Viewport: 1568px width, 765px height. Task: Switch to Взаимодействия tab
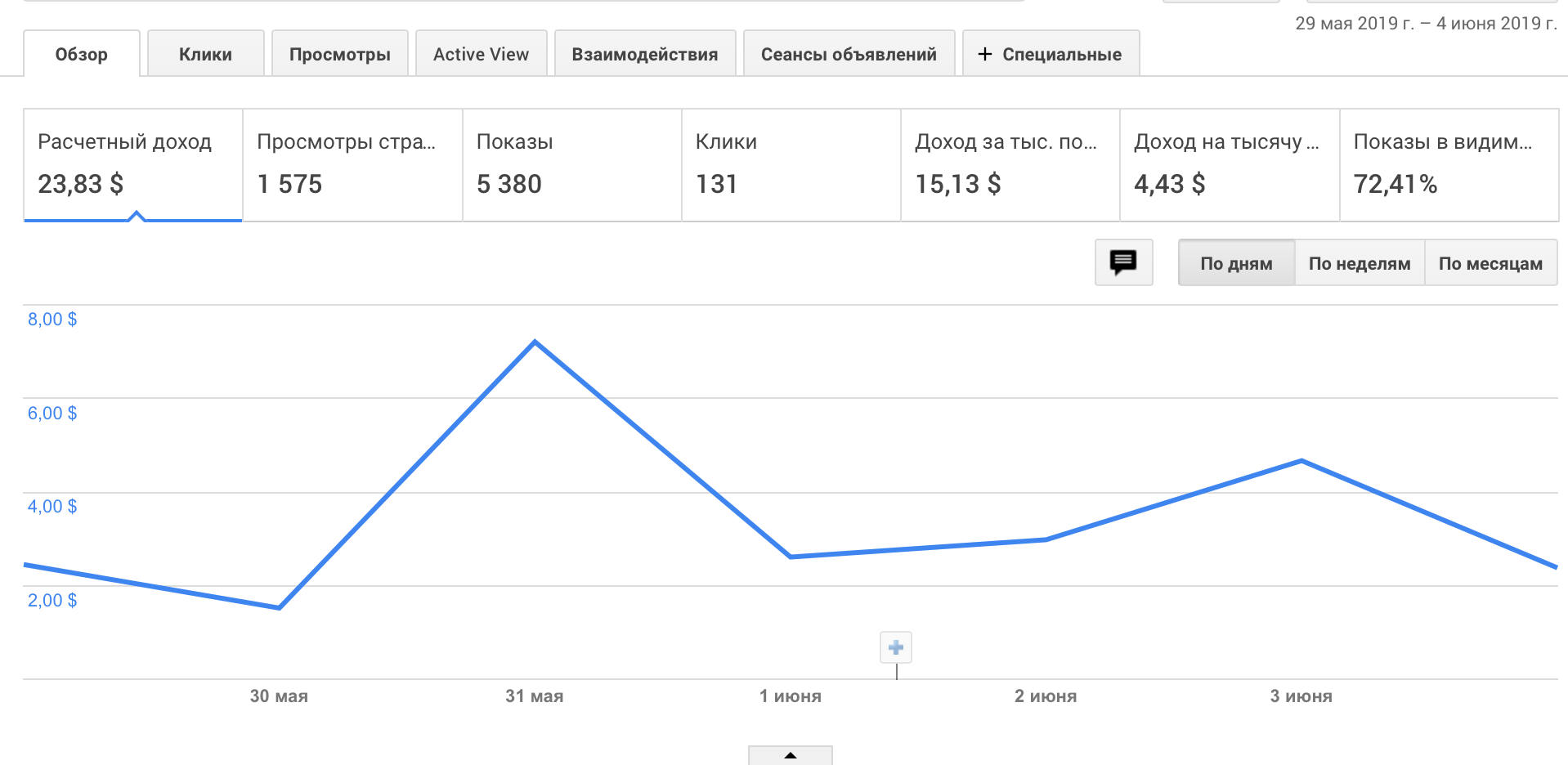click(x=644, y=55)
